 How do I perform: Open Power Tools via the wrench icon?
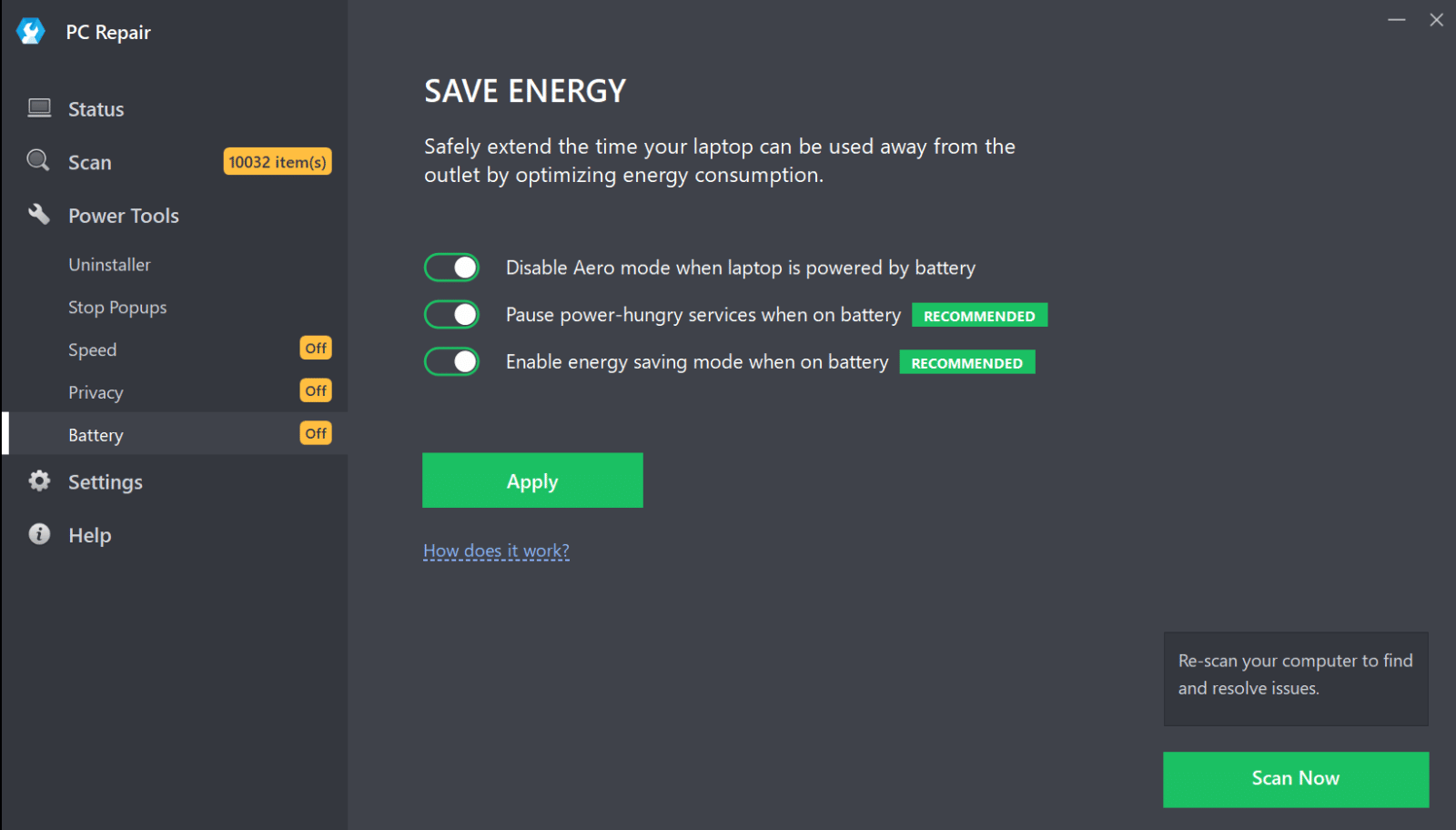pyautogui.click(x=38, y=215)
